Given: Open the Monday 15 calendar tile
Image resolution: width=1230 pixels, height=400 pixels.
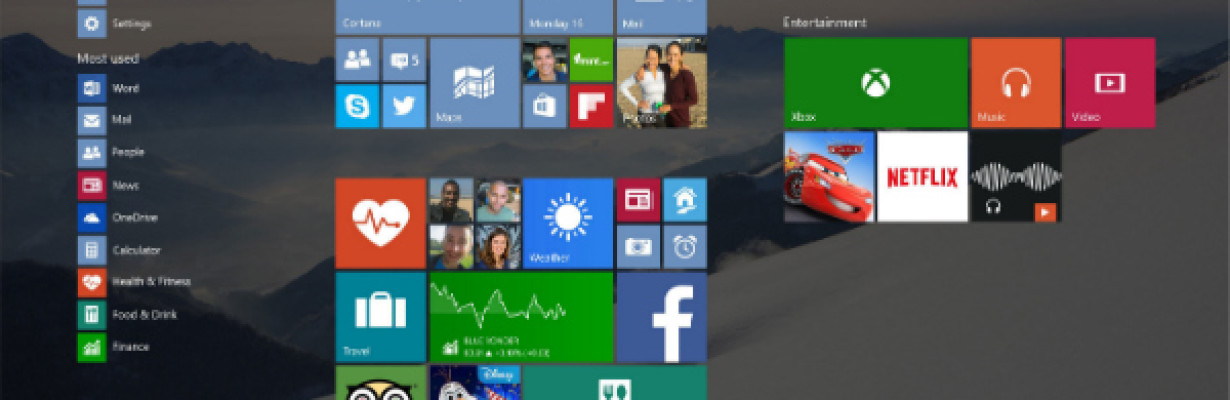Looking at the screenshot, I should pyautogui.click(x=567, y=16).
